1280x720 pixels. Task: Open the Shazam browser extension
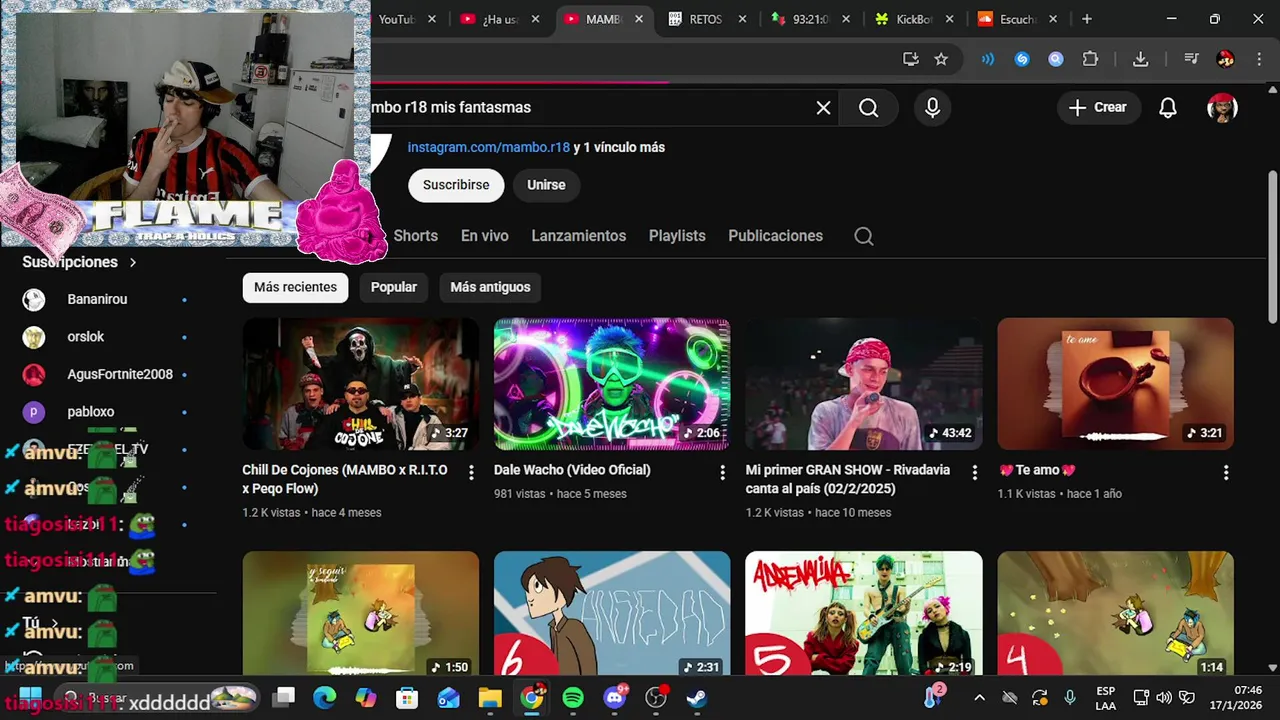[1022, 59]
